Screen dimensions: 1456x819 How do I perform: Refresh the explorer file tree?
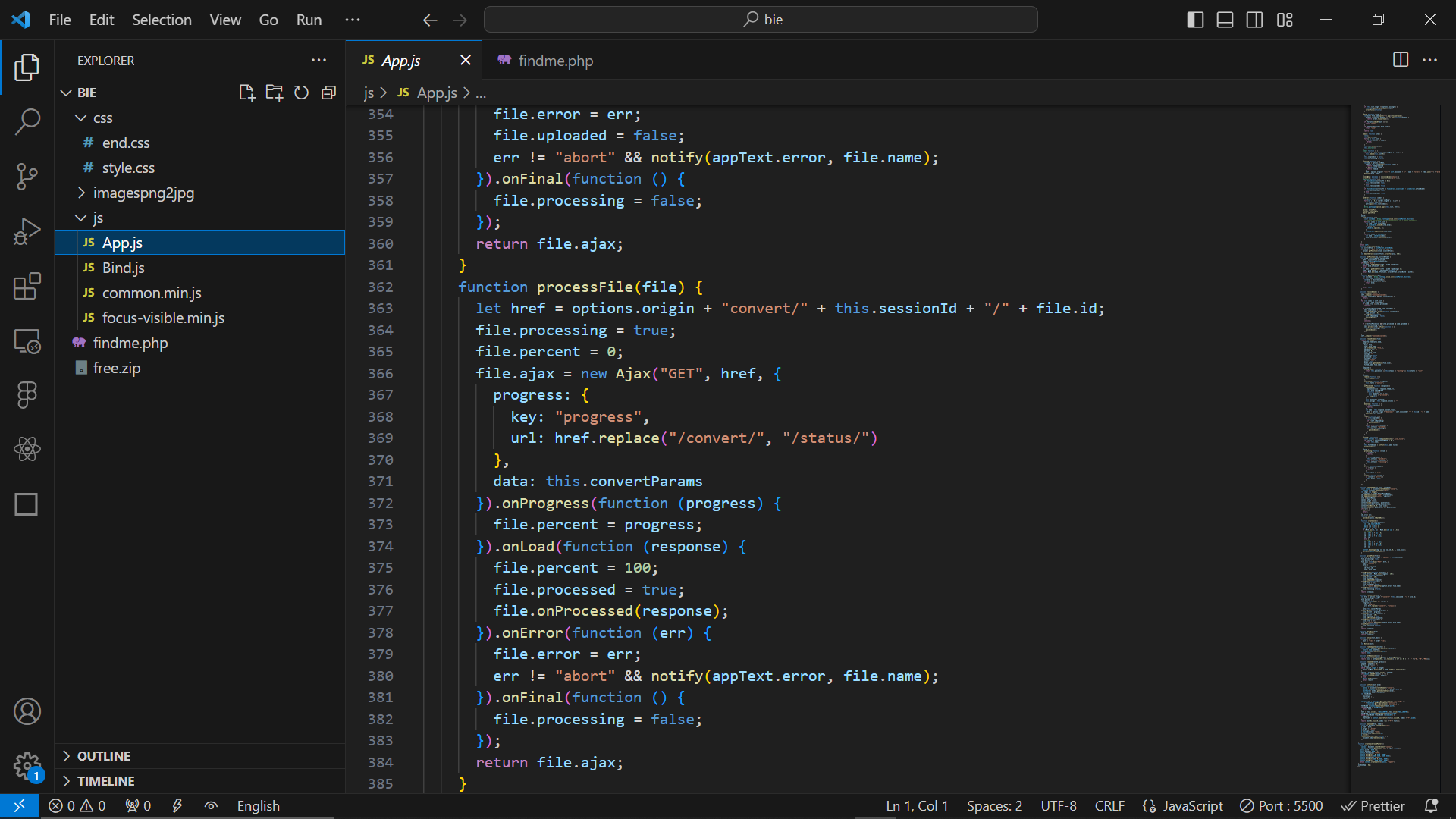pyautogui.click(x=301, y=93)
